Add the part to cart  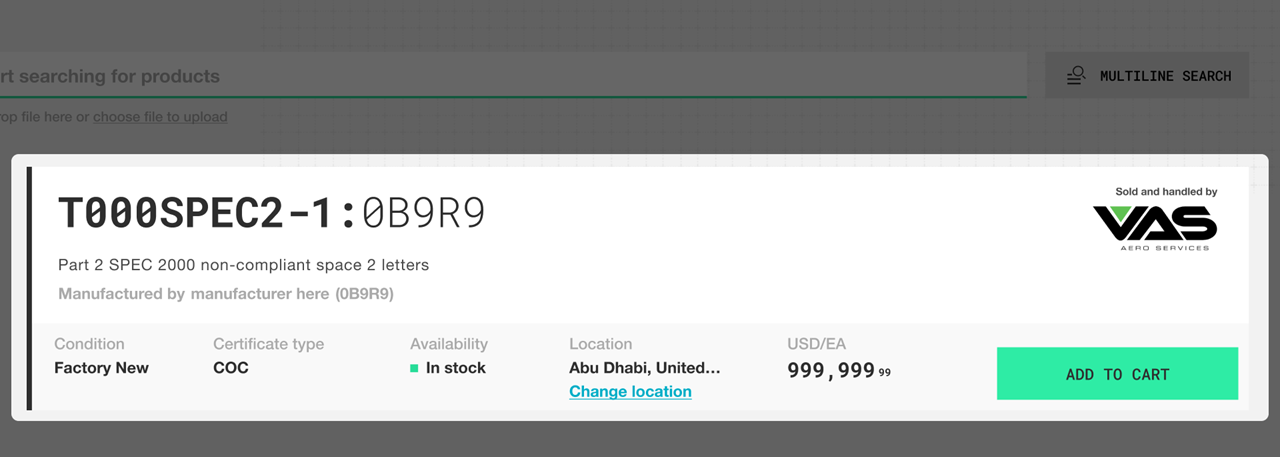(1117, 374)
